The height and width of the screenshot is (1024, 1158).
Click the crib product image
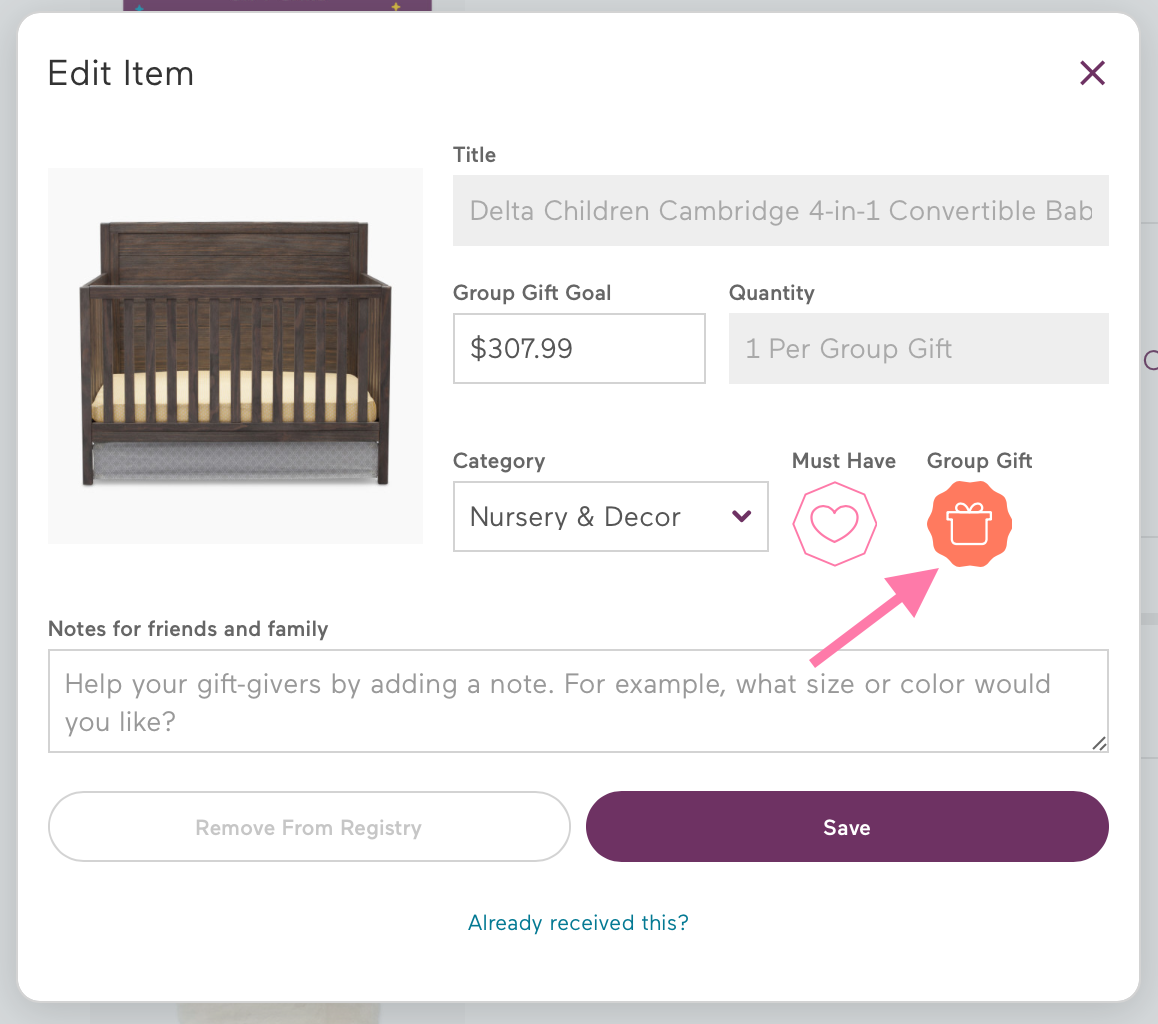235,356
